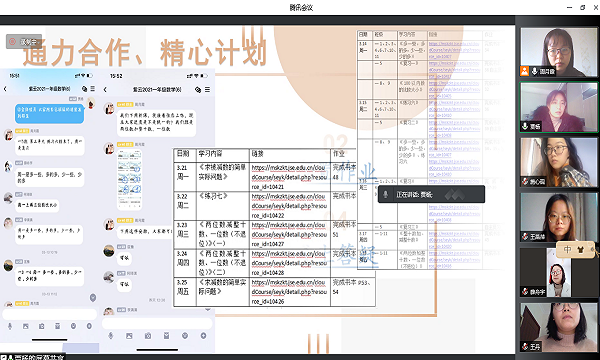This screenshot has width=600, height=360.
Task: Click the recording indicator badge at top left
Action: 24,41
